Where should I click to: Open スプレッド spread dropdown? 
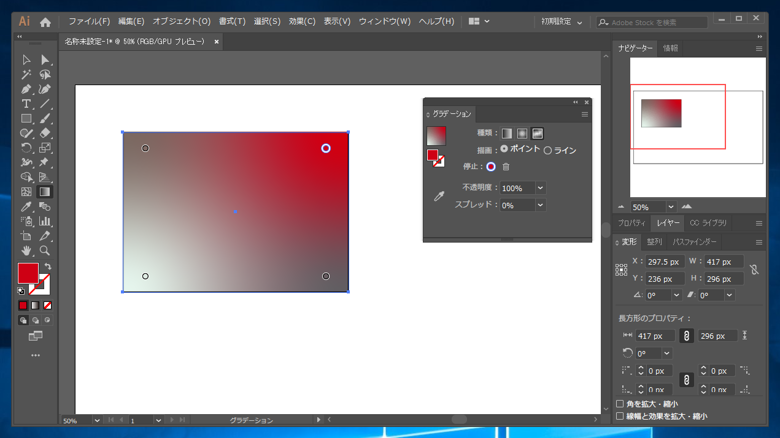[x=540, y=205]
